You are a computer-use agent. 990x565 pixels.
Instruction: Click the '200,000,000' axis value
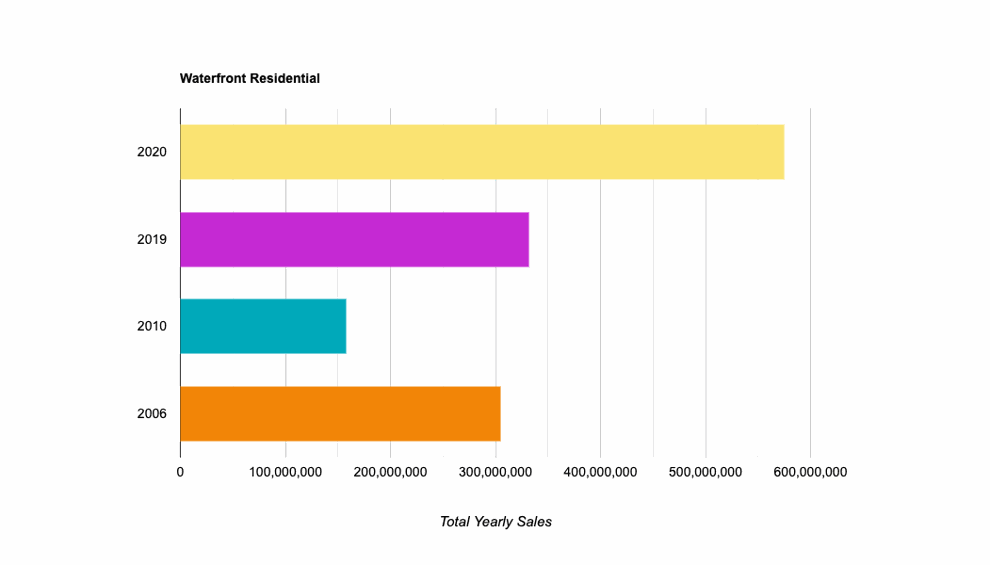(390, 472)
